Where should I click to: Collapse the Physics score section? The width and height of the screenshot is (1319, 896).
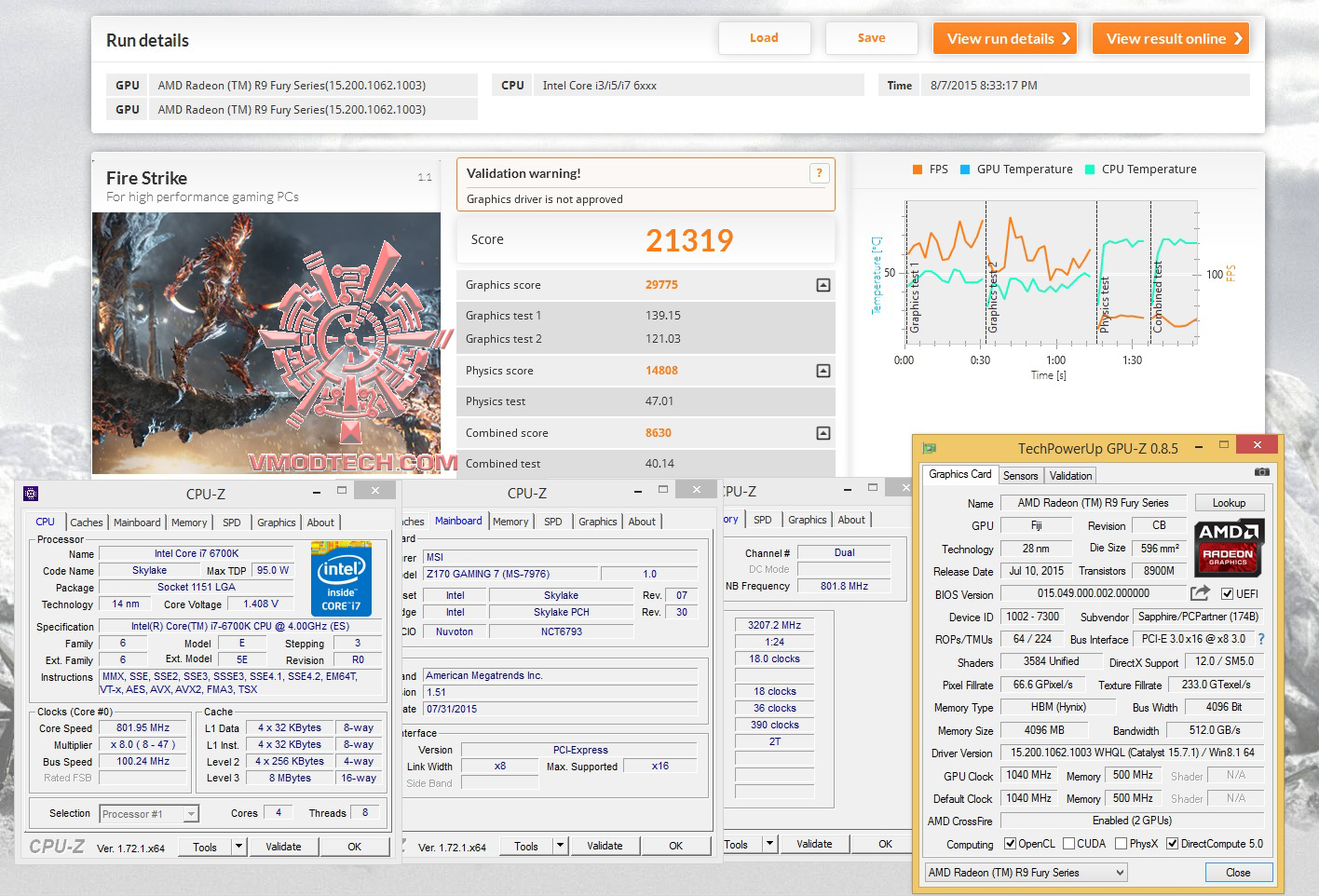coord(823,371)
